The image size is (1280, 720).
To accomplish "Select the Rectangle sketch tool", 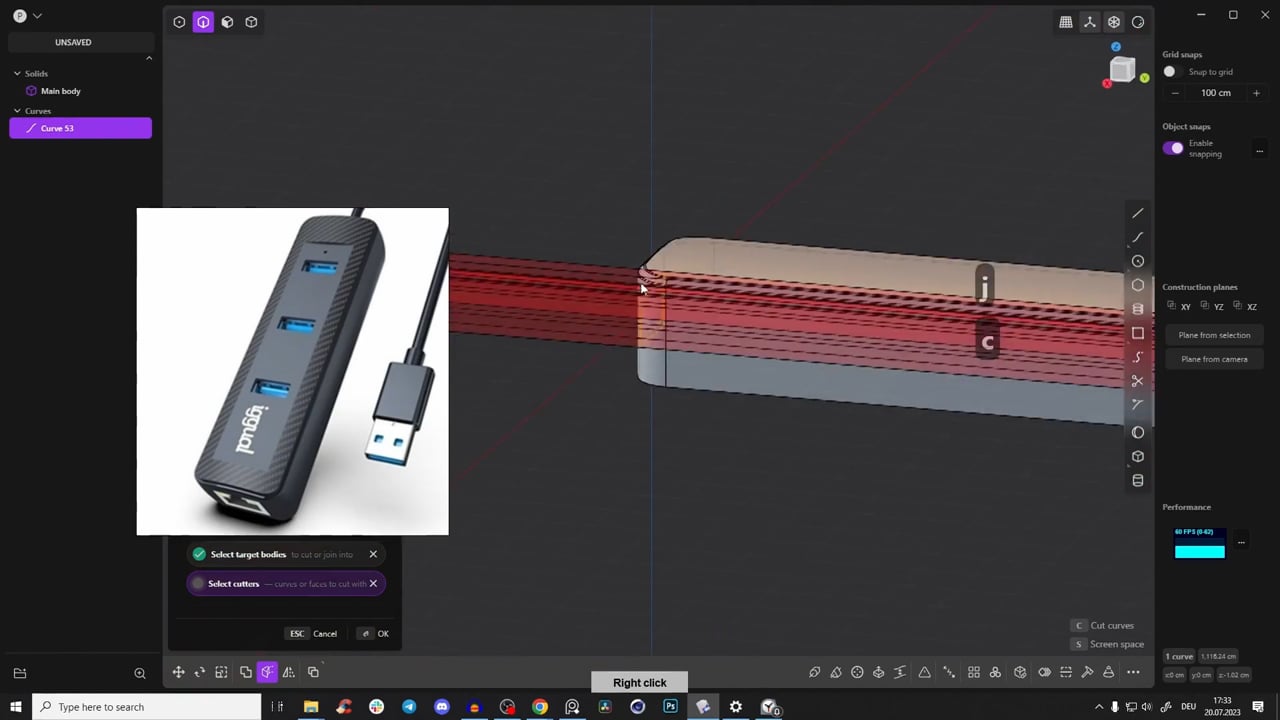I will [1137, 333].
